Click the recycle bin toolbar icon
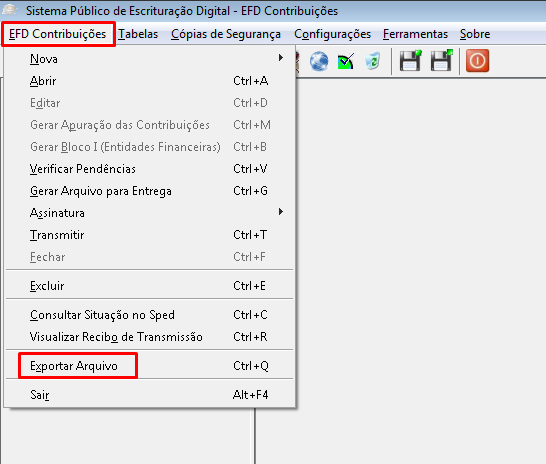 click(373, 61)
